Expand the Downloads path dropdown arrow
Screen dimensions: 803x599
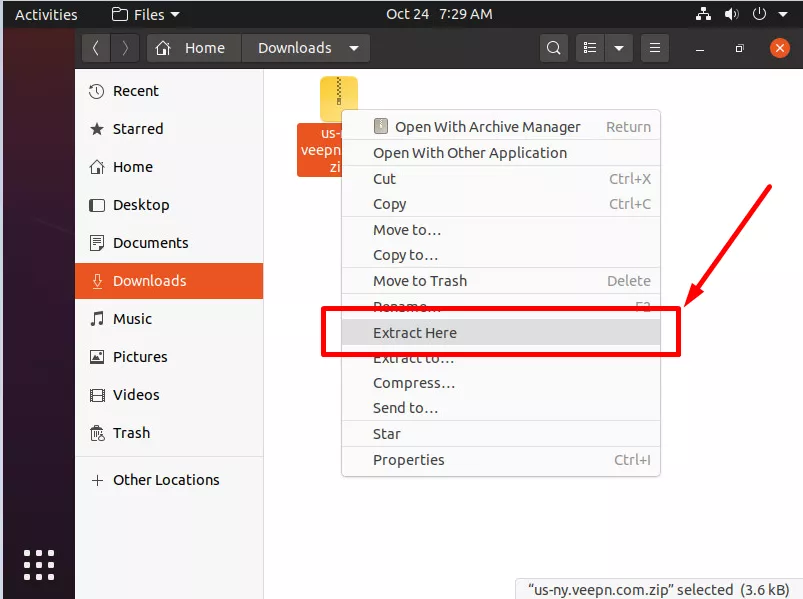pyautogui.click(x=354, y=48)
